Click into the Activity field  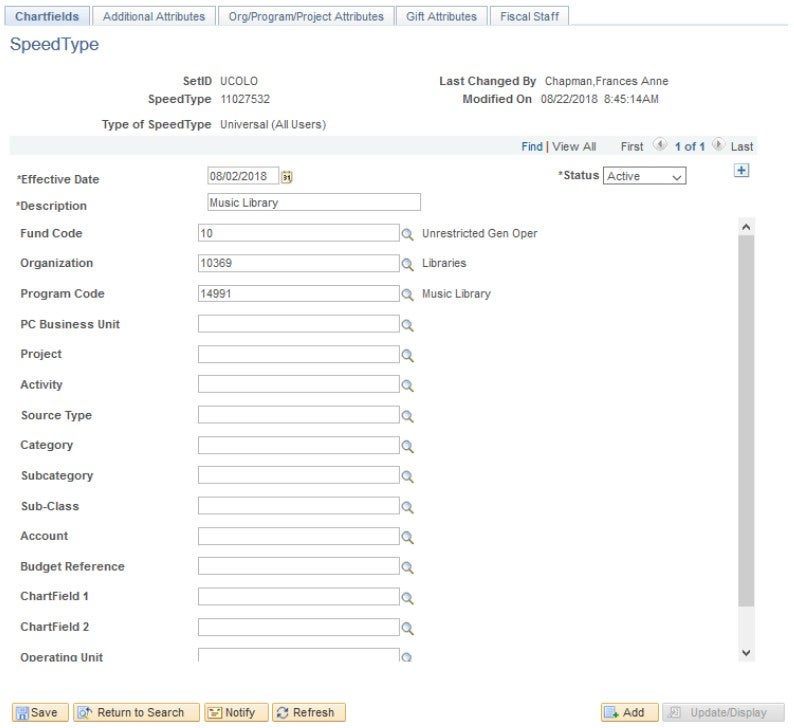299,384
